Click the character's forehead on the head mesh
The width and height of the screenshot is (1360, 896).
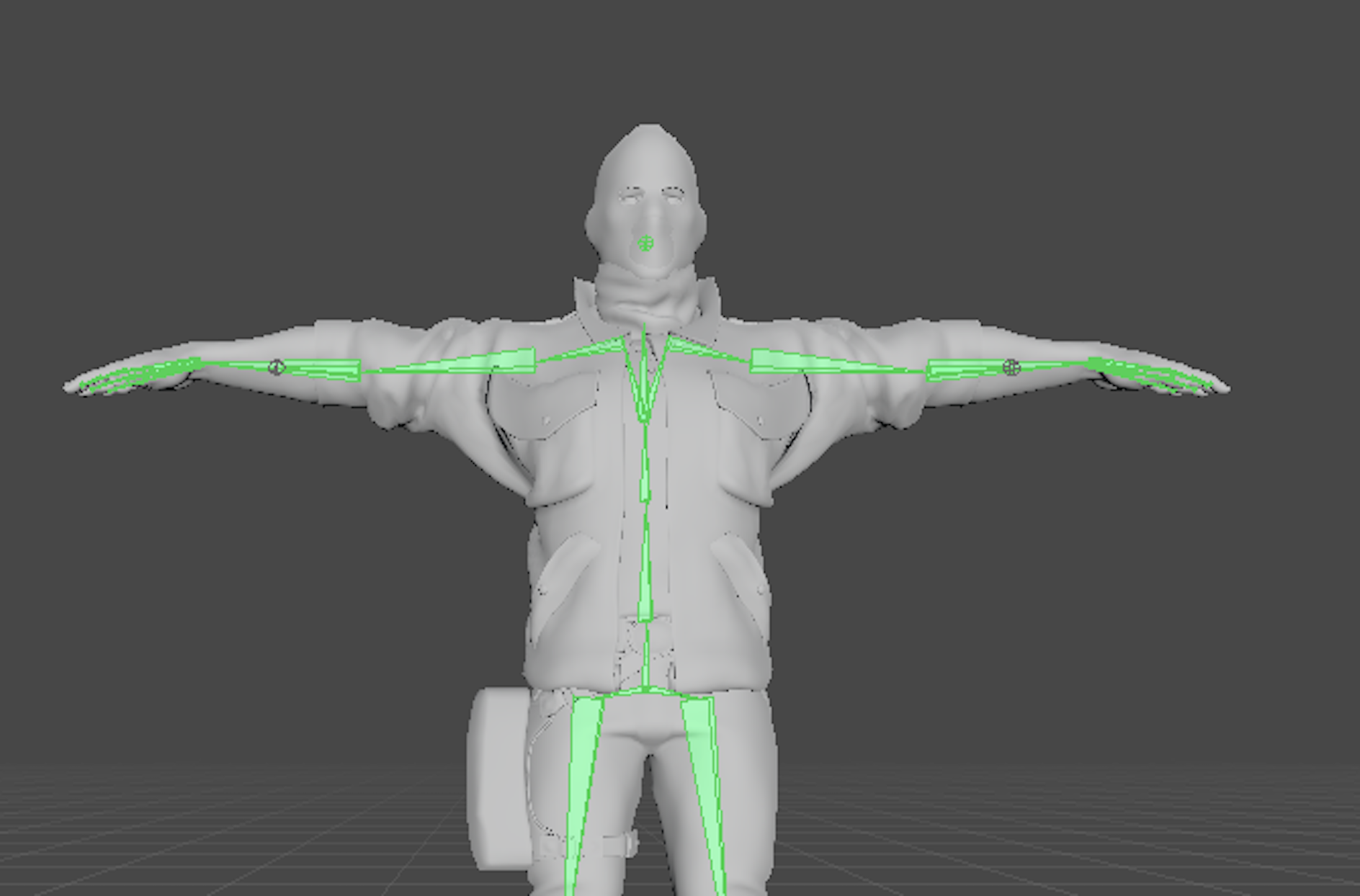tap(648, 162)
